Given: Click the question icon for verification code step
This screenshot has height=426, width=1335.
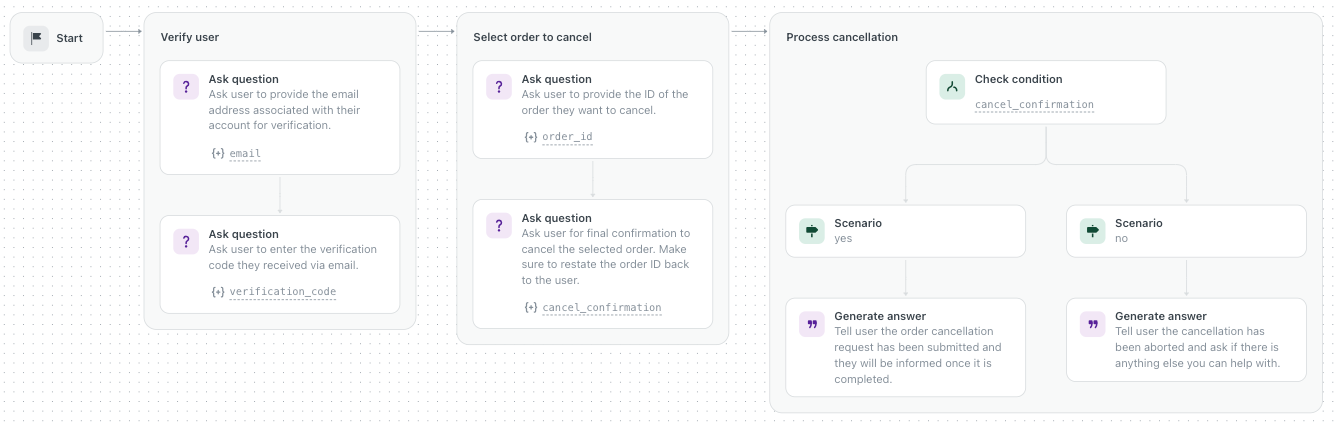Looking at the screenshot, I should (x=186, y=242).
